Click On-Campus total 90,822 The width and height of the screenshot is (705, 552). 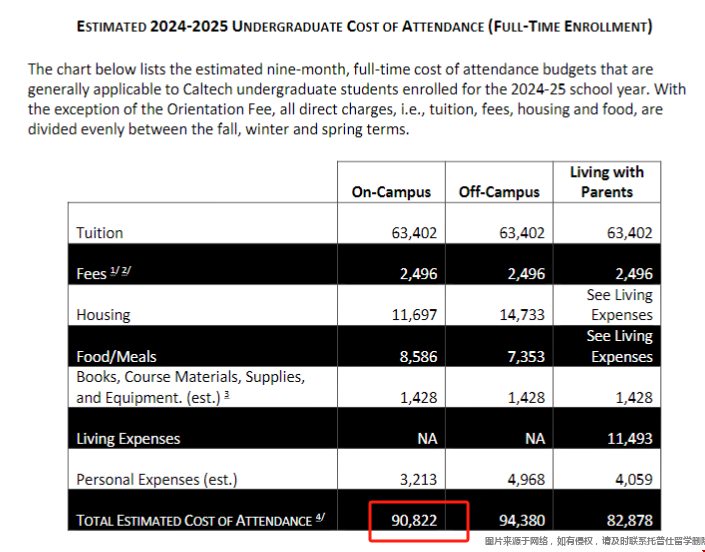tap(414, 521)
